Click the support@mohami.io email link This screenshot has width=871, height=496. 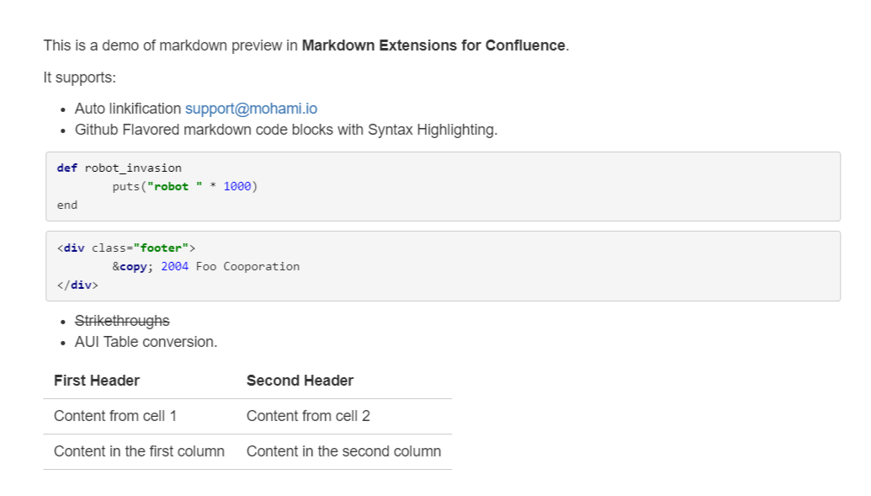pos(251,108)
